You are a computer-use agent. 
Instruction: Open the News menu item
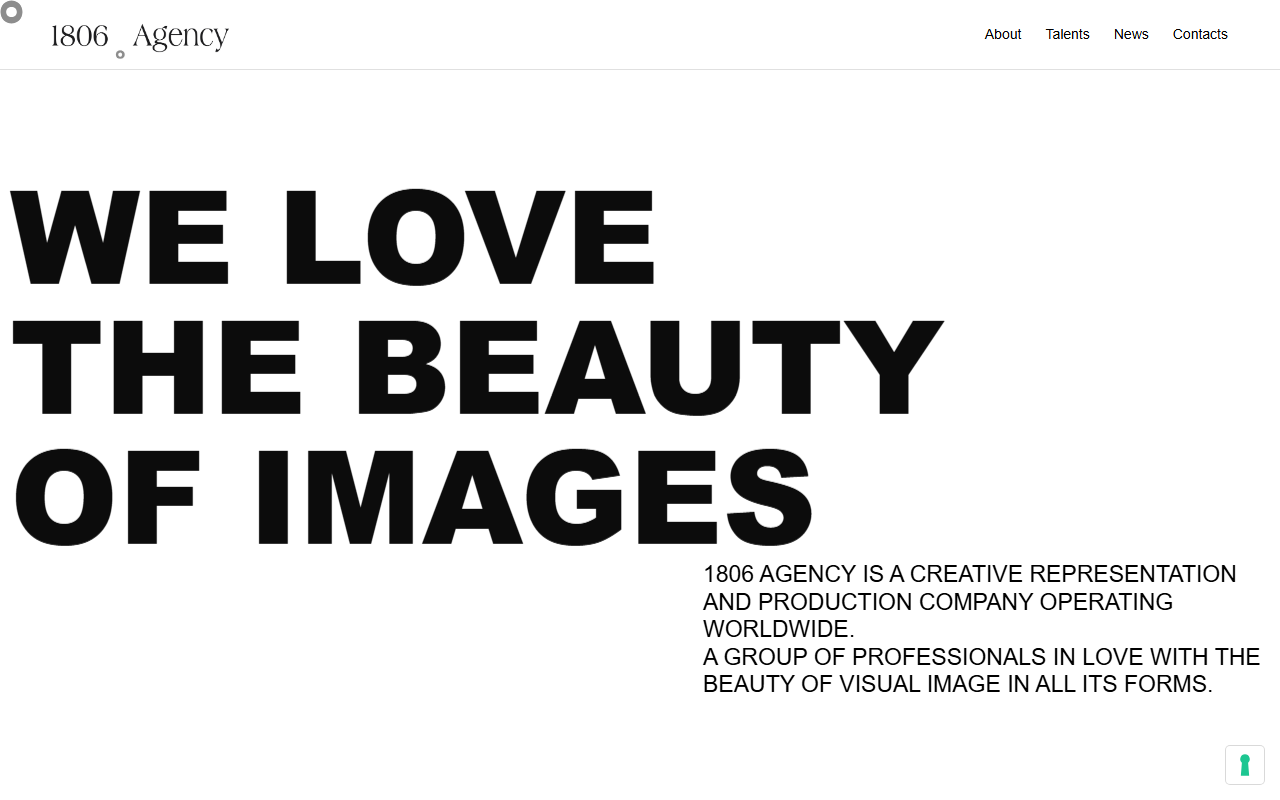[1131, 34]
